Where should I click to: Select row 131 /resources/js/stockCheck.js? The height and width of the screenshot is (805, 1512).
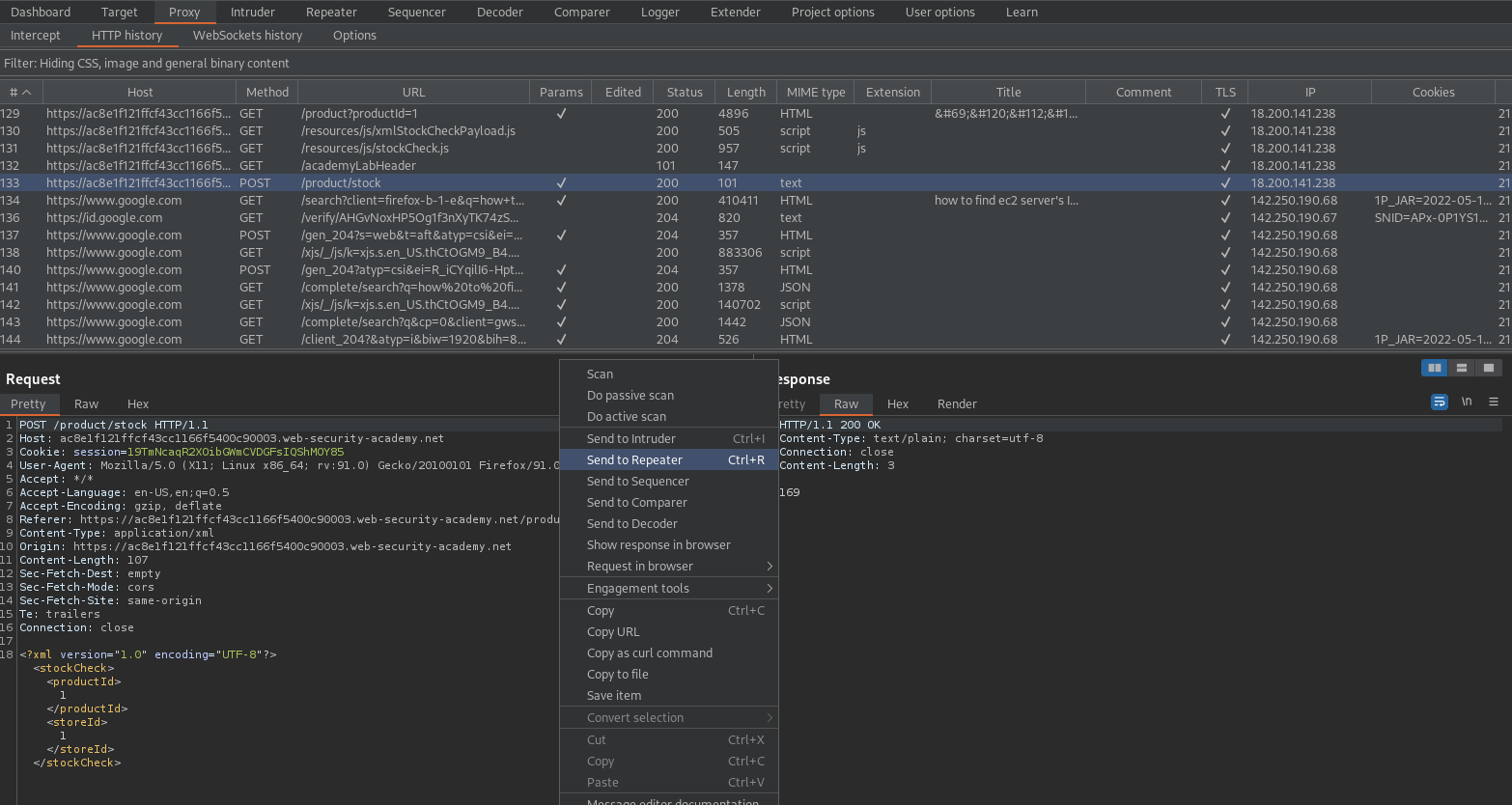pyautogui.click(x=756, y=149)
